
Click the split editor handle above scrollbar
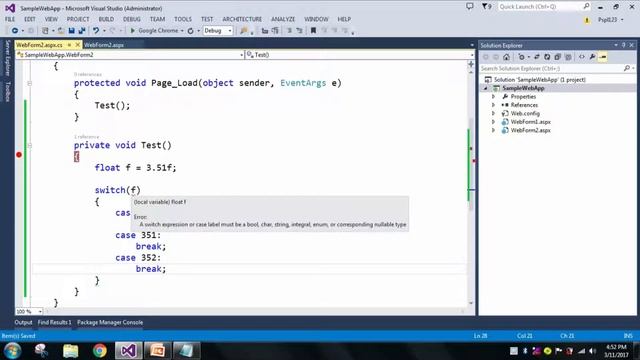point(471,64)
